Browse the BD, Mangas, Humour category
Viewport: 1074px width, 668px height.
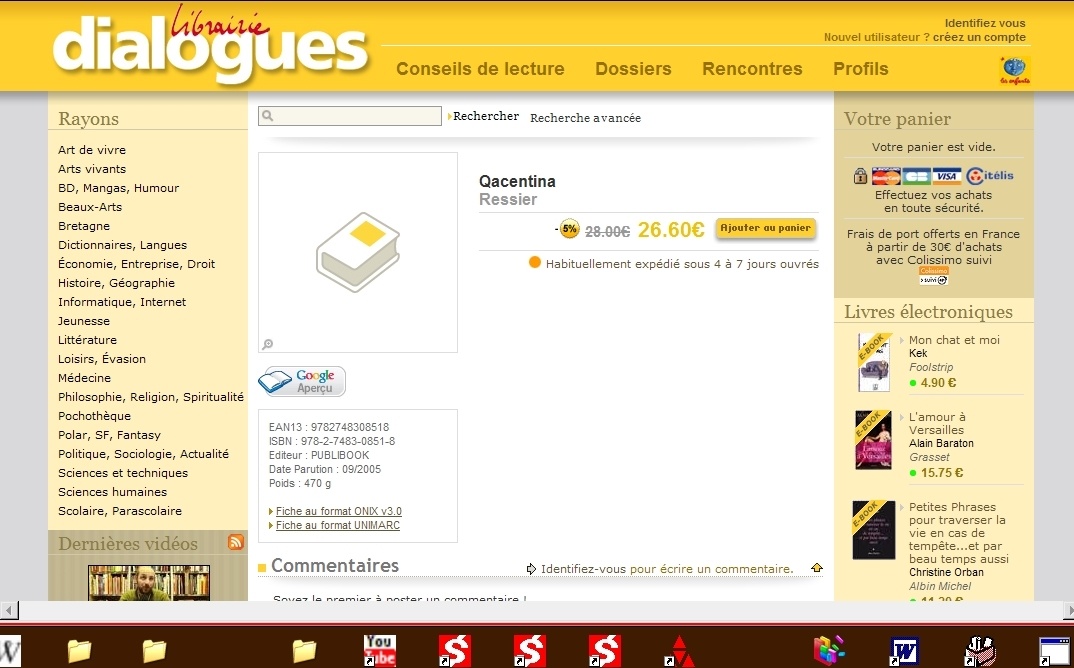pos(118,188)
